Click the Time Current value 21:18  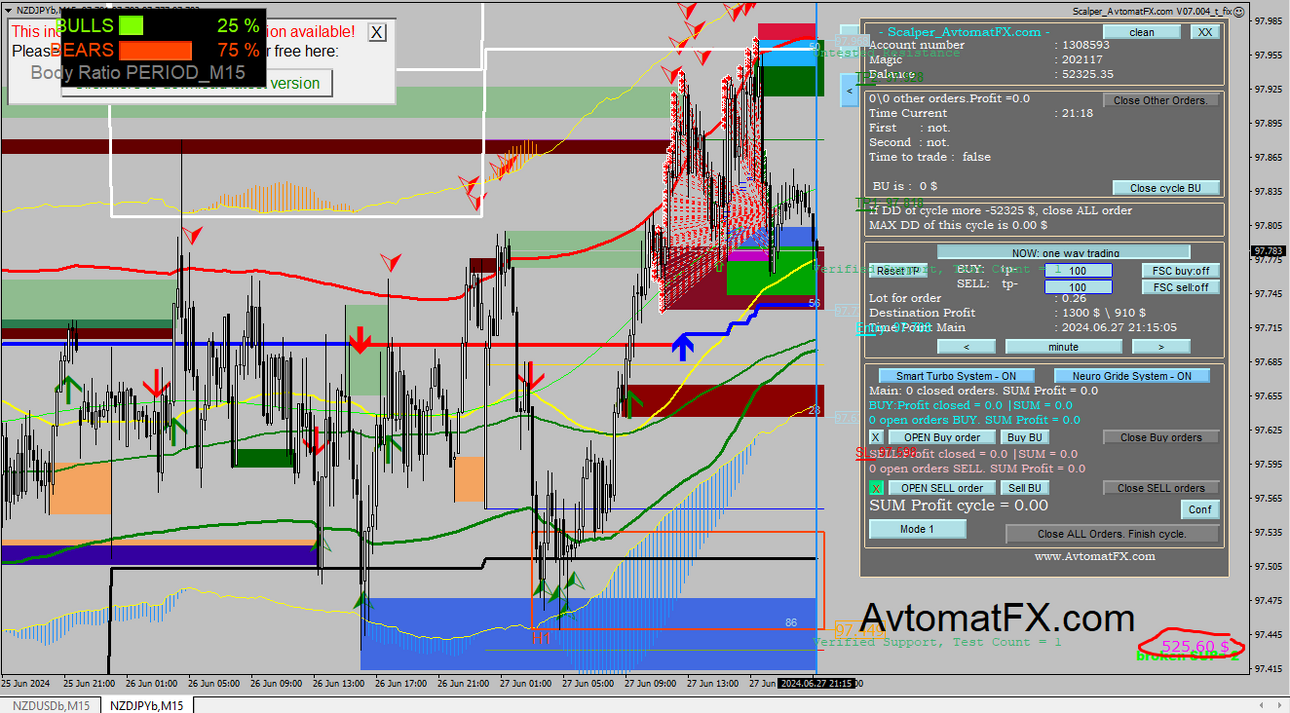click(1077, 113)
